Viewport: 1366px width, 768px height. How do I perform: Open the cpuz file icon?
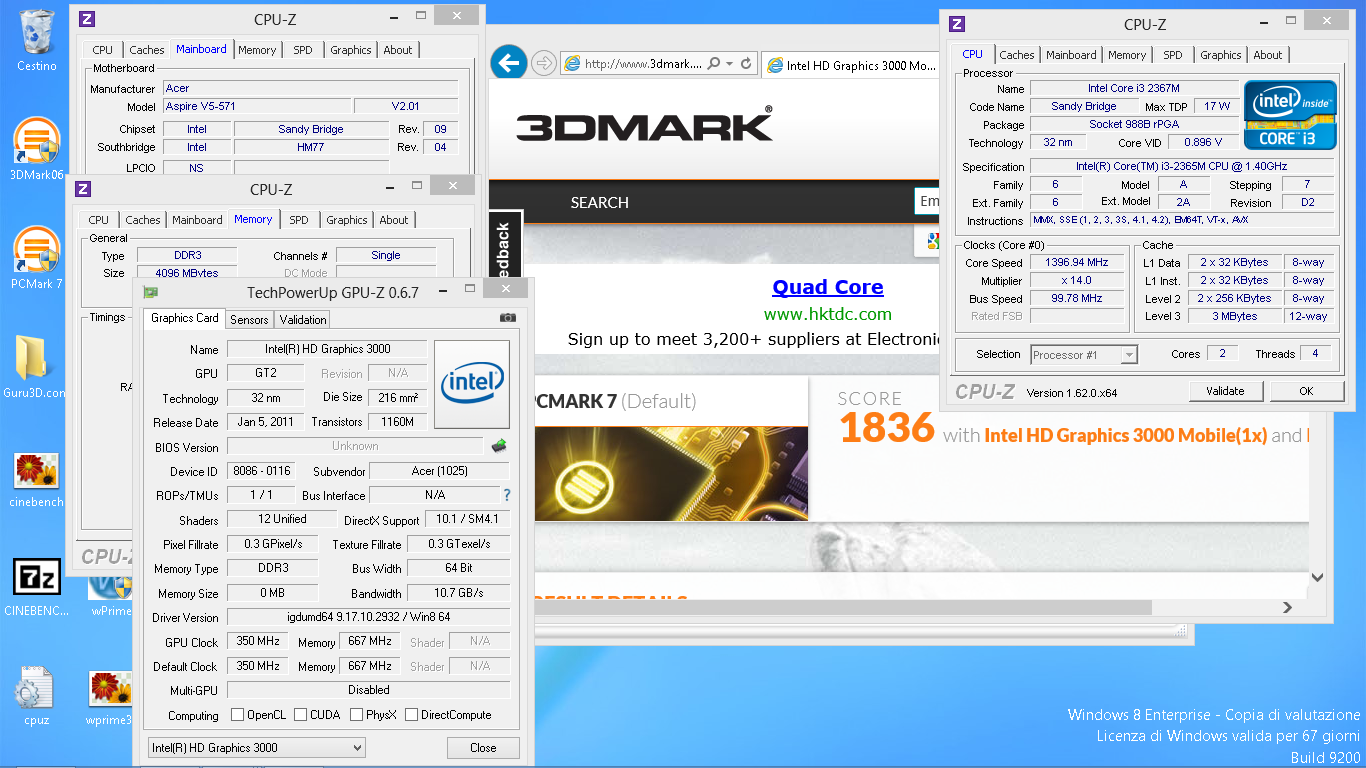(x=36, y=697)
